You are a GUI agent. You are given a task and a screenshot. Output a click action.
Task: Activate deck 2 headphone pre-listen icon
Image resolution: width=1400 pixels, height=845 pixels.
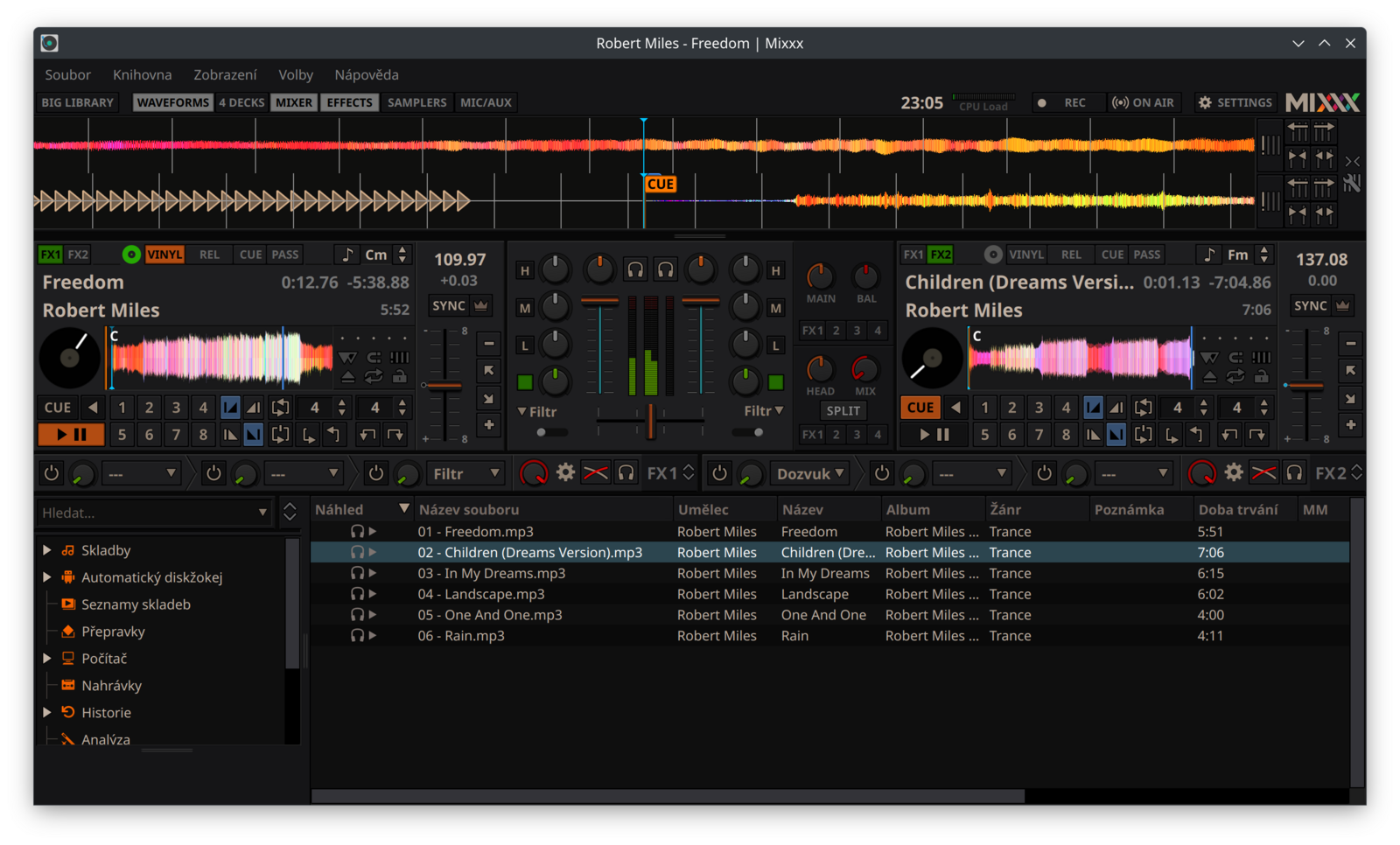[x=666, y=270]
